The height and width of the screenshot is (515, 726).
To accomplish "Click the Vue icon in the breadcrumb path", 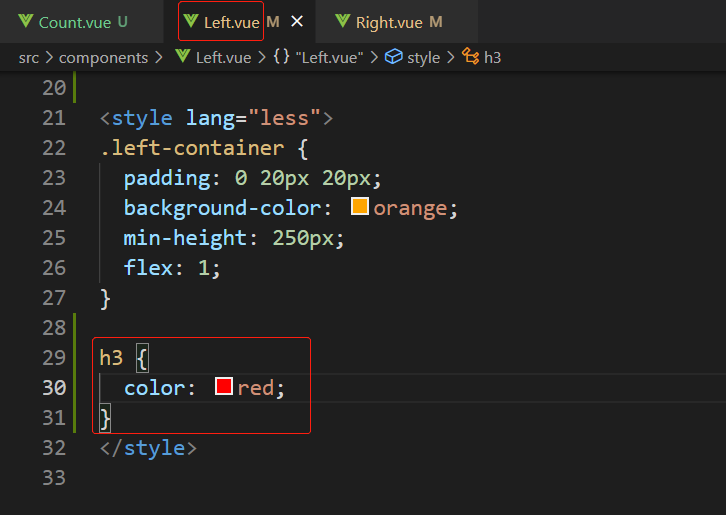I will click(x=182, y=57).
